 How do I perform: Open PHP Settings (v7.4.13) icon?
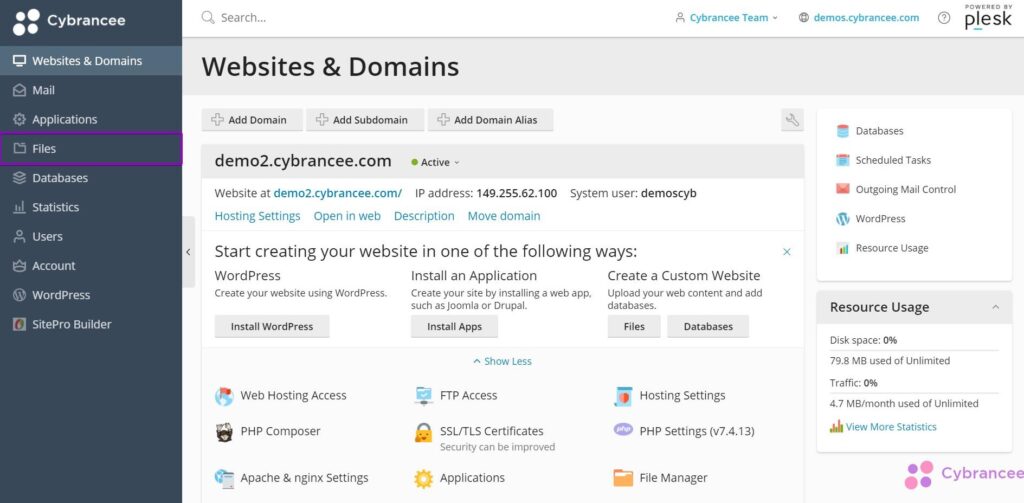click(624, 429)
